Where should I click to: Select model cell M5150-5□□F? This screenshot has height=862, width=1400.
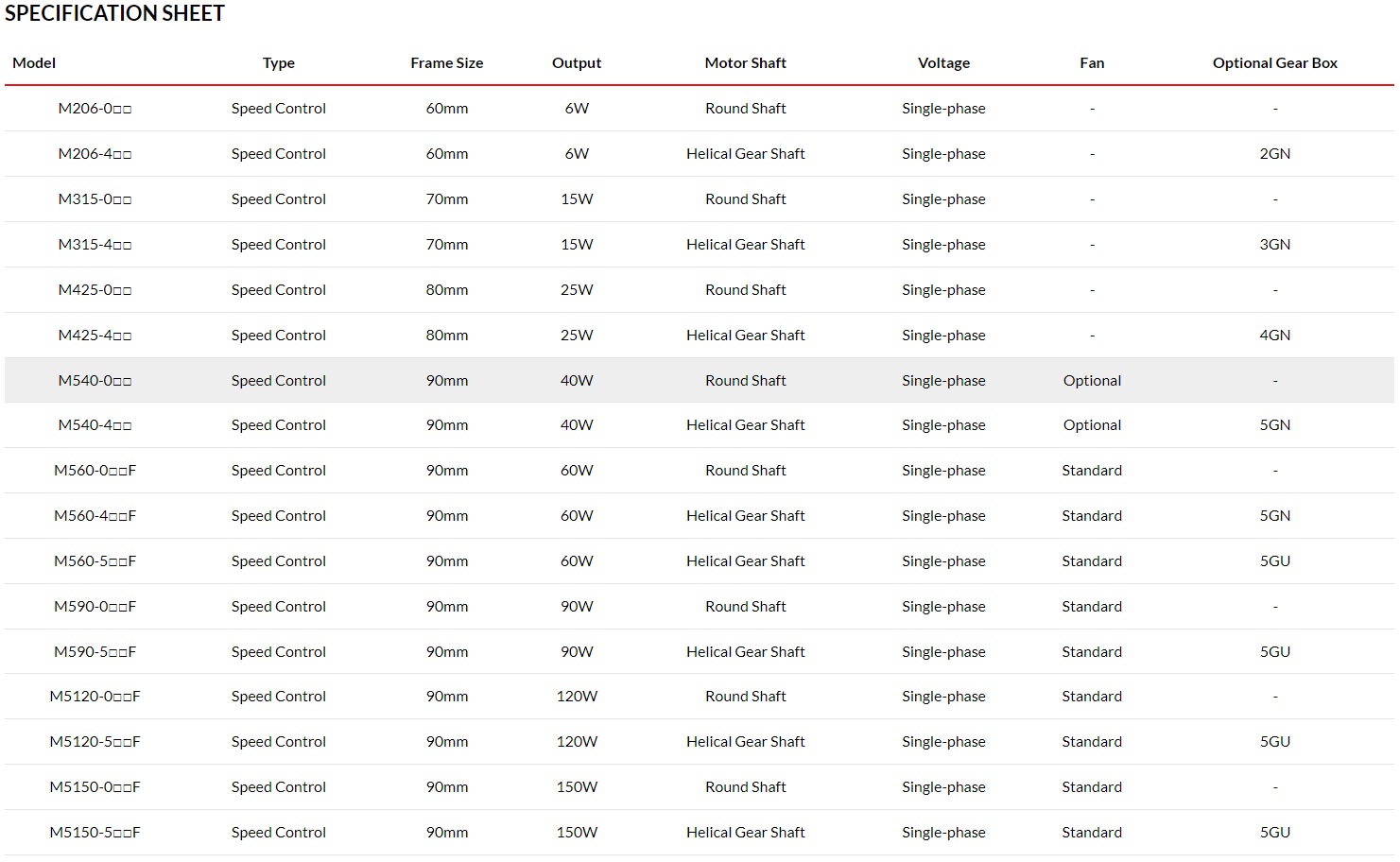(95, 833)
